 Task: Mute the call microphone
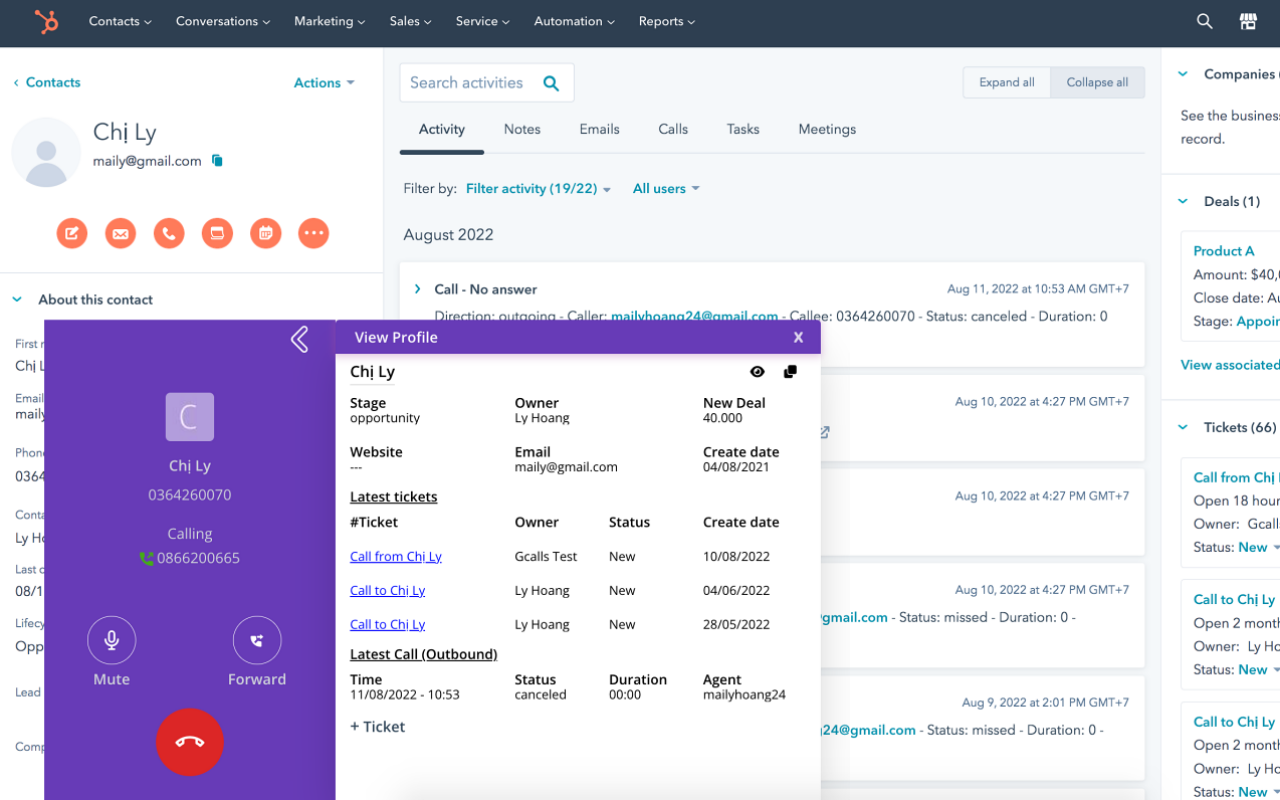pyautogui.click(x=112, y=640)
